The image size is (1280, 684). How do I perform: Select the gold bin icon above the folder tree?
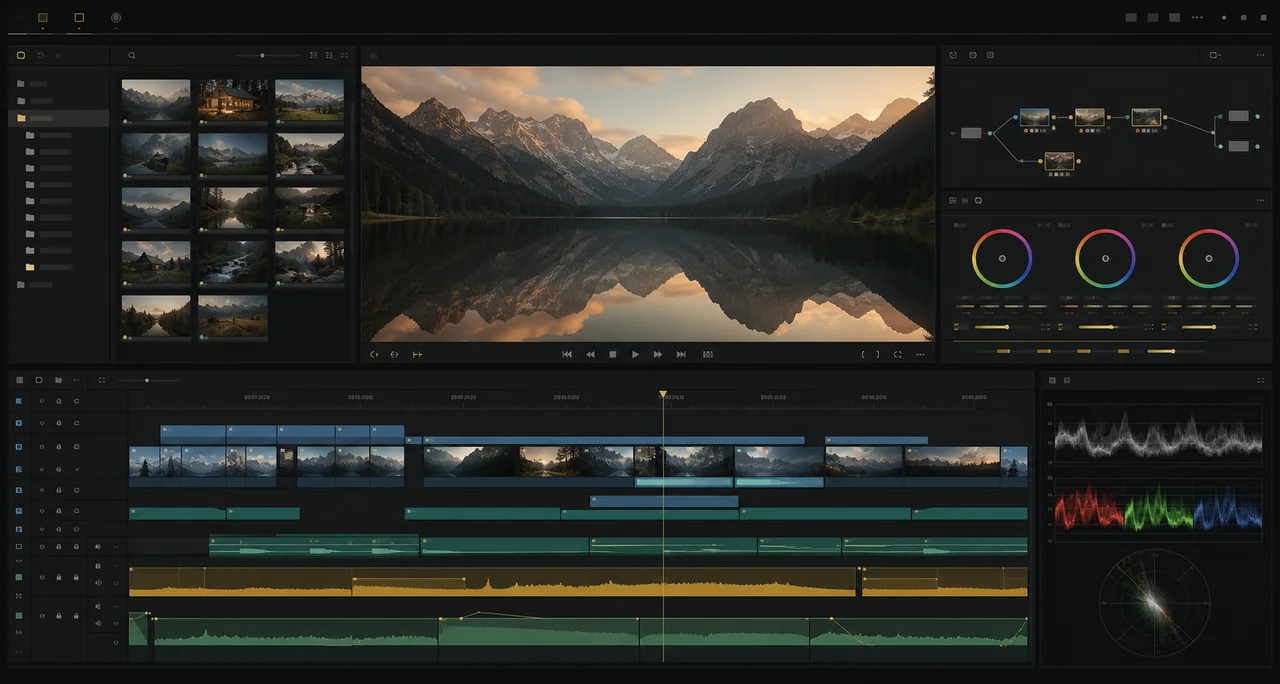(x=21, y=56)
